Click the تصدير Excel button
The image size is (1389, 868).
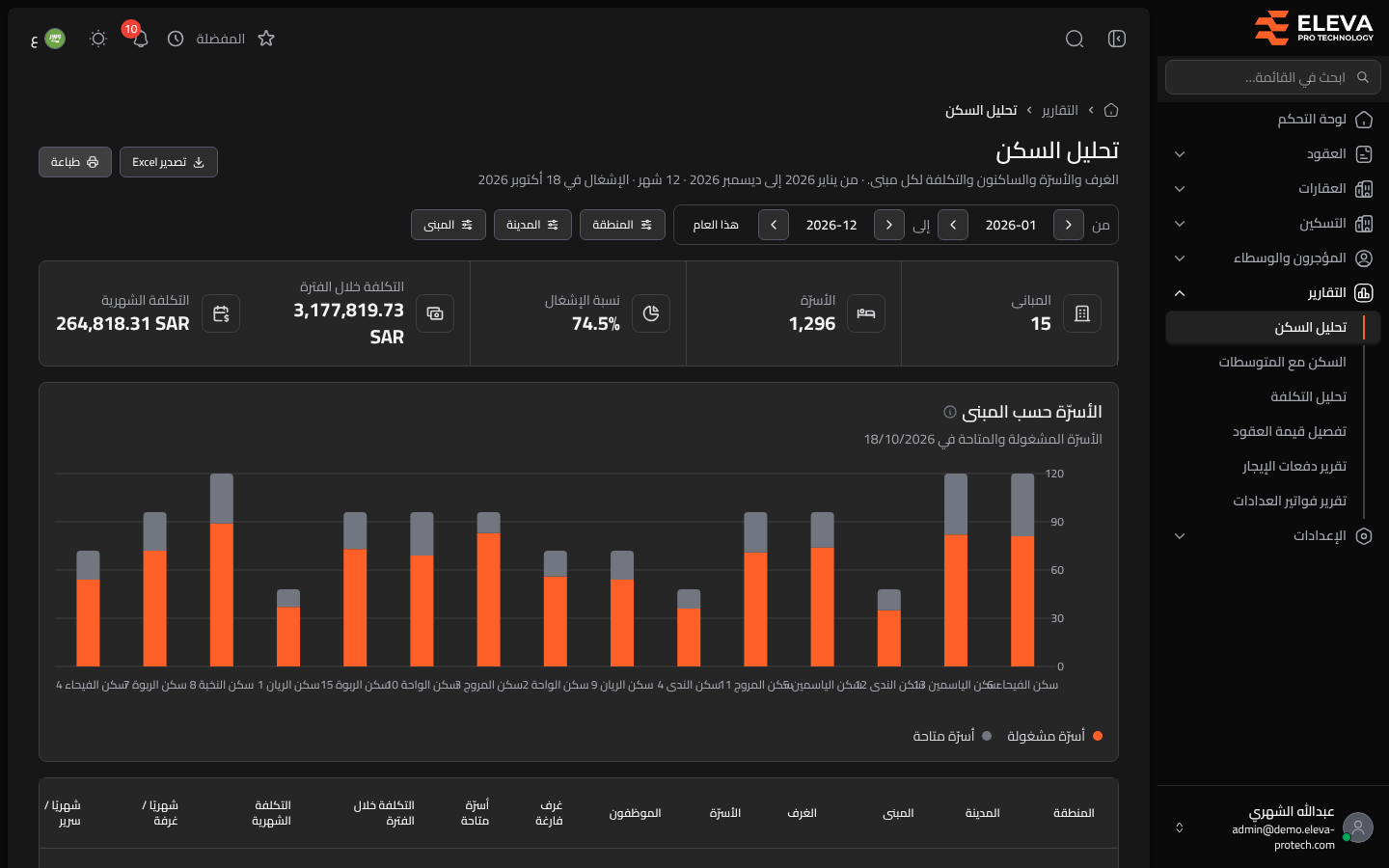click(x=169, y=162)
